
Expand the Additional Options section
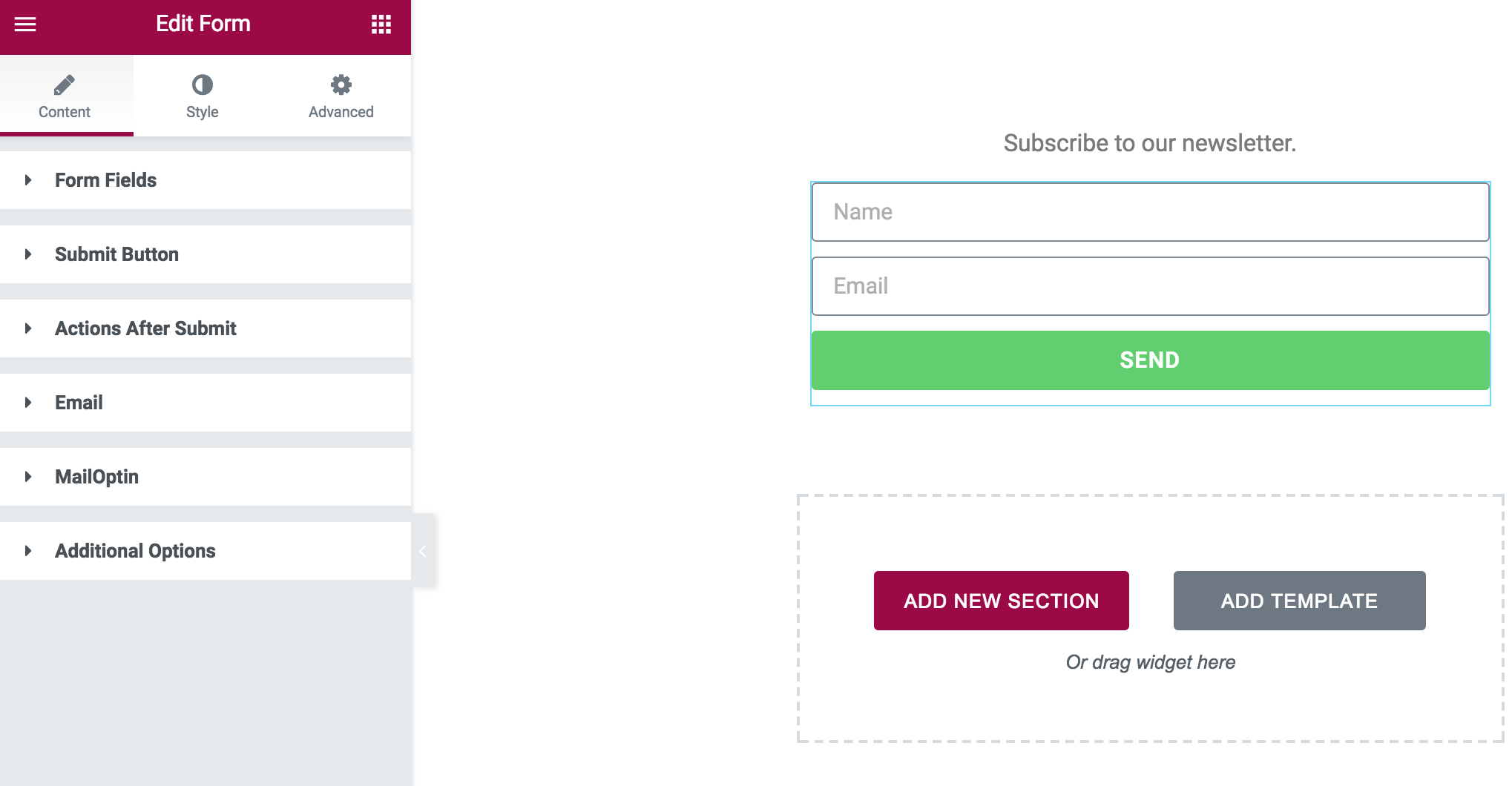[135, 551]
